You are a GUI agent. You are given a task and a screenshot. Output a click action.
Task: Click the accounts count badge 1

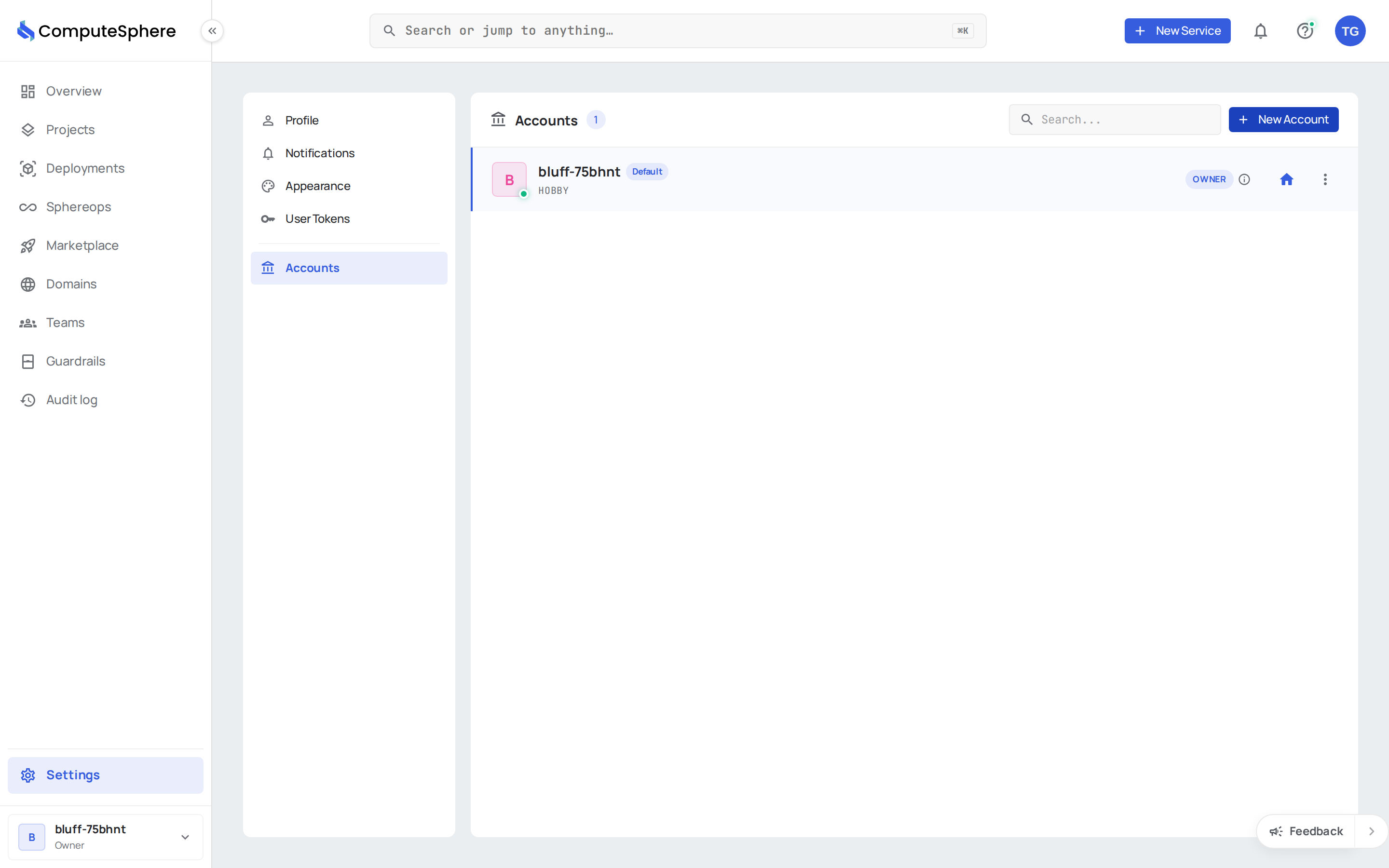coord(596,120)
